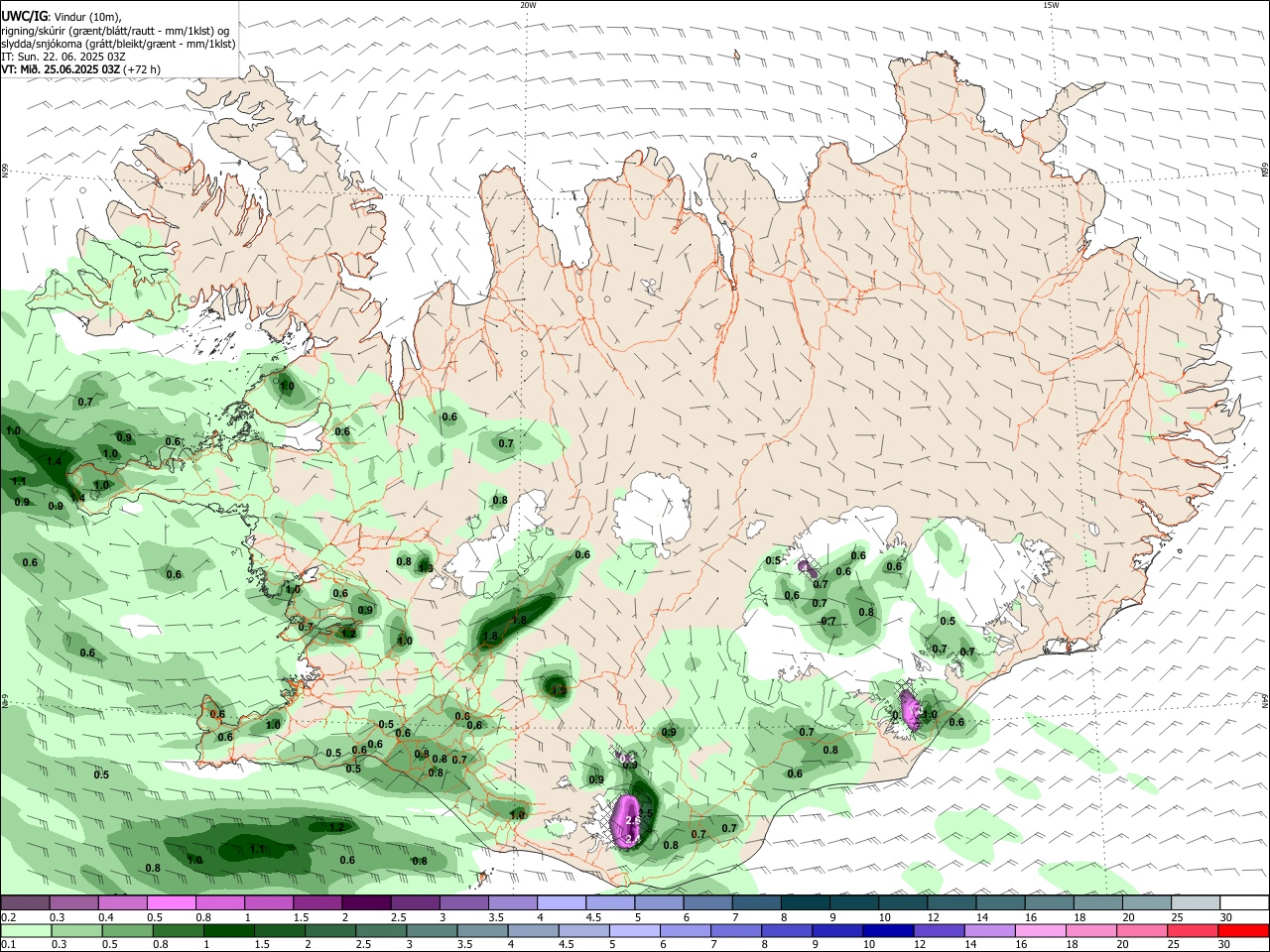Click the '0.1' label under the lower scale
The image size is (1270, 952).
pos(8,945)
